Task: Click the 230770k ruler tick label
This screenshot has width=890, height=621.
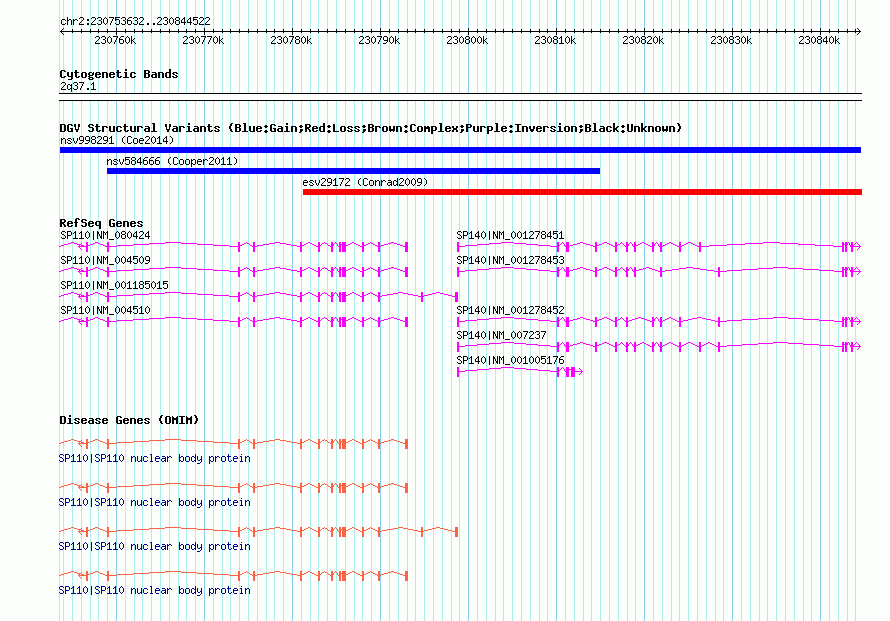Action: tap(203, 40)
